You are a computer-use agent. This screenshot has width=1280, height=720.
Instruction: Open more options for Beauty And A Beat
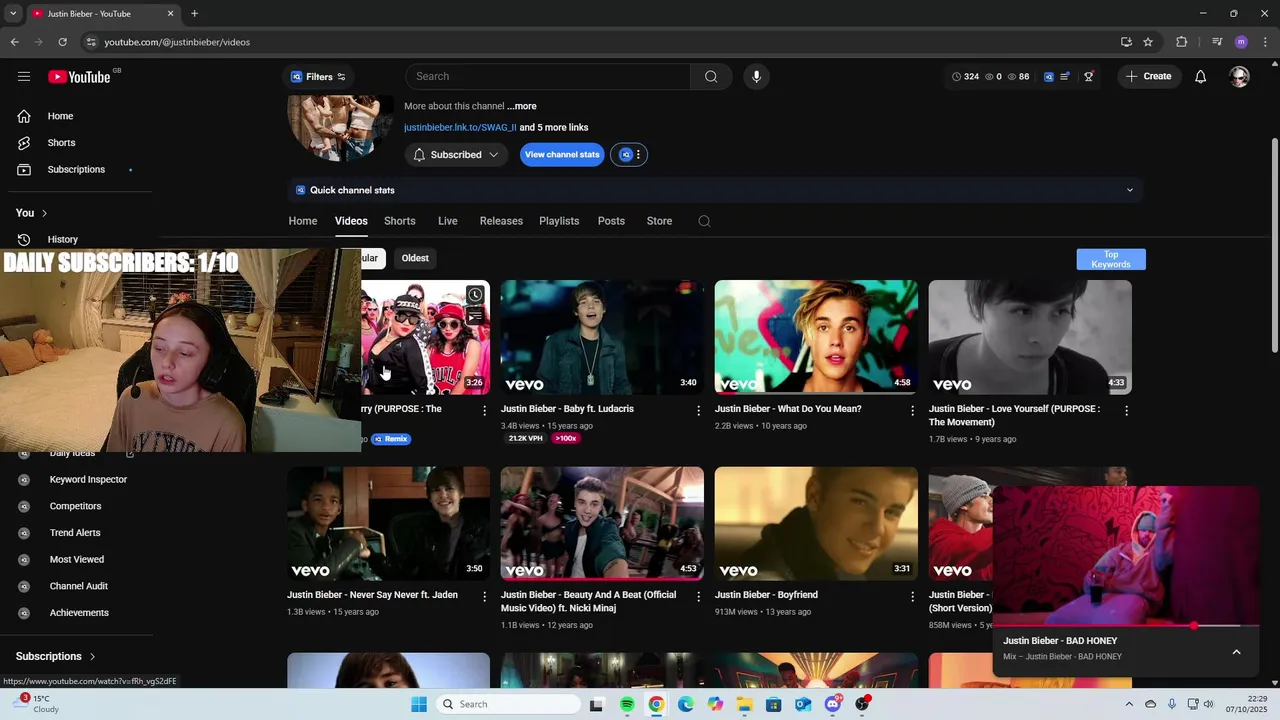click(699, 597)
